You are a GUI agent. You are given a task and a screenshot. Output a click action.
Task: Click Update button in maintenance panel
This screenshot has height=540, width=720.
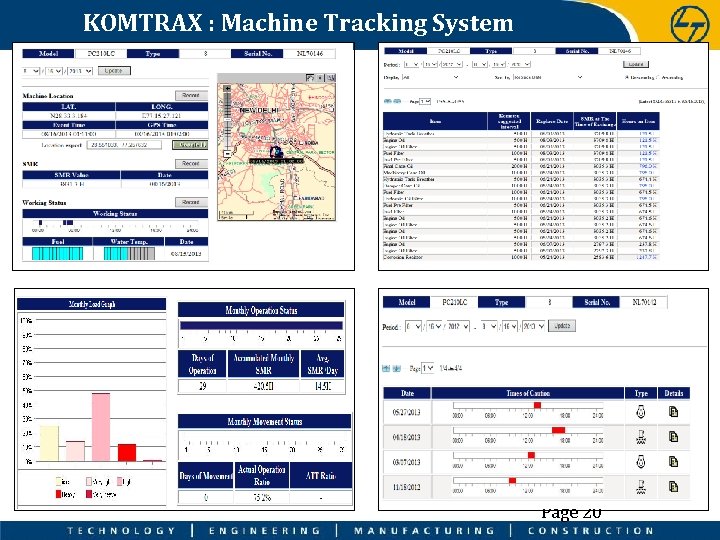coord(636,64)
